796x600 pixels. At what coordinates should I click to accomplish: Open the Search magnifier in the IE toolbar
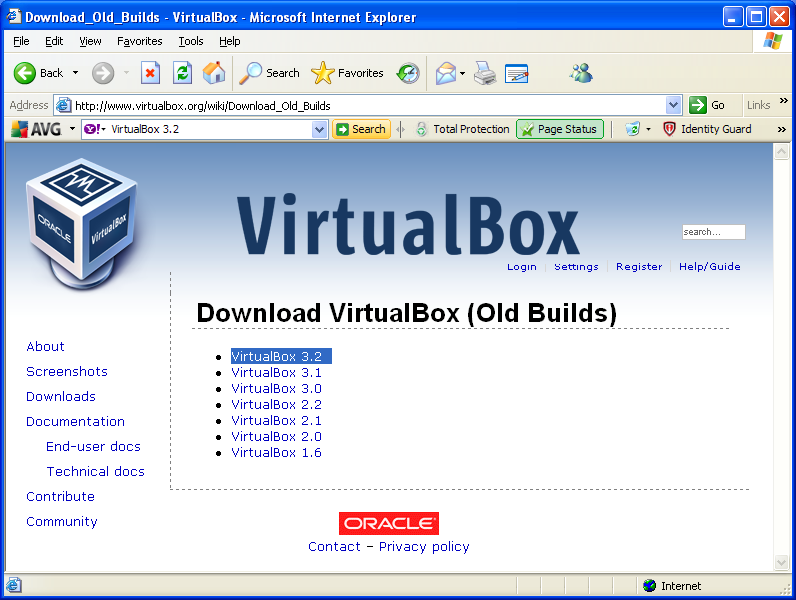coord(270,73)
